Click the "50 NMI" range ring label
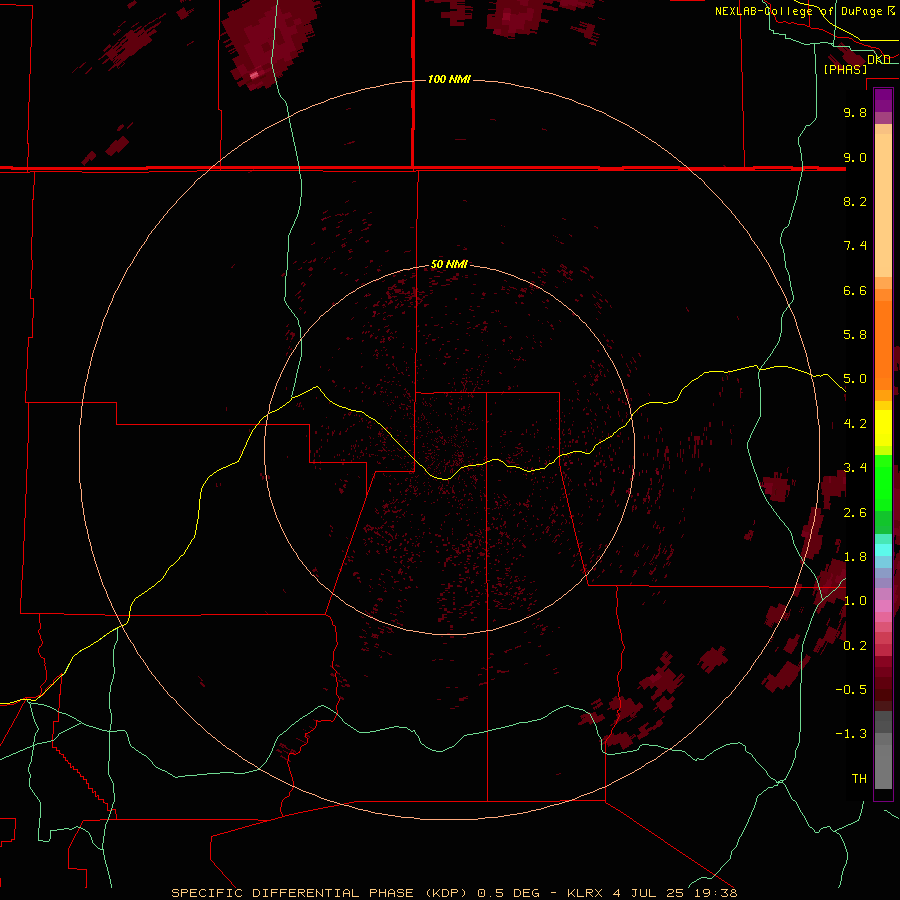 449,264
